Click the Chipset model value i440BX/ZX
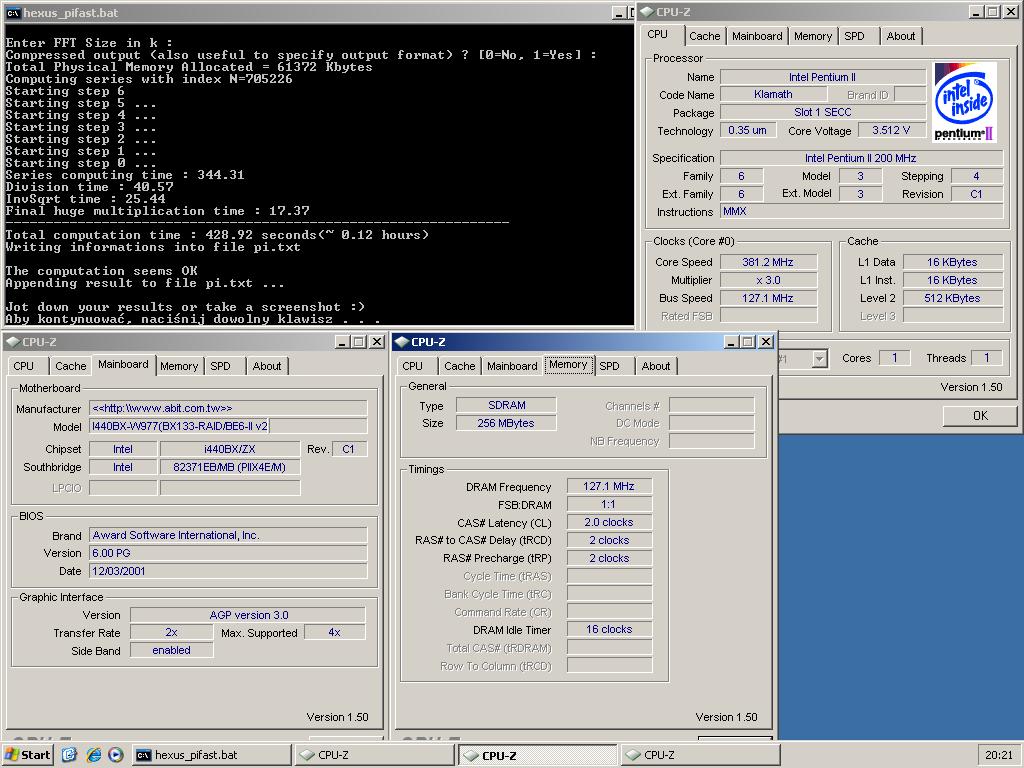Viewport: 1024px width, 768px height. [230, 449]
